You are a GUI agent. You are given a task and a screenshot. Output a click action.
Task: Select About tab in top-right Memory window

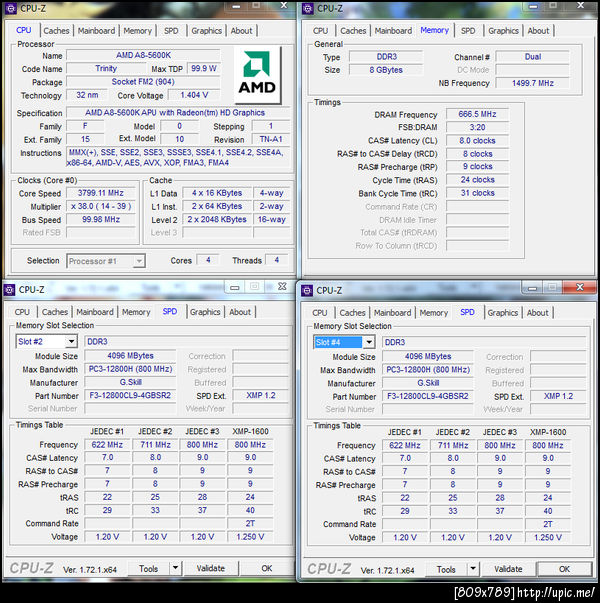pyautogui.click(x=538, y=31)
